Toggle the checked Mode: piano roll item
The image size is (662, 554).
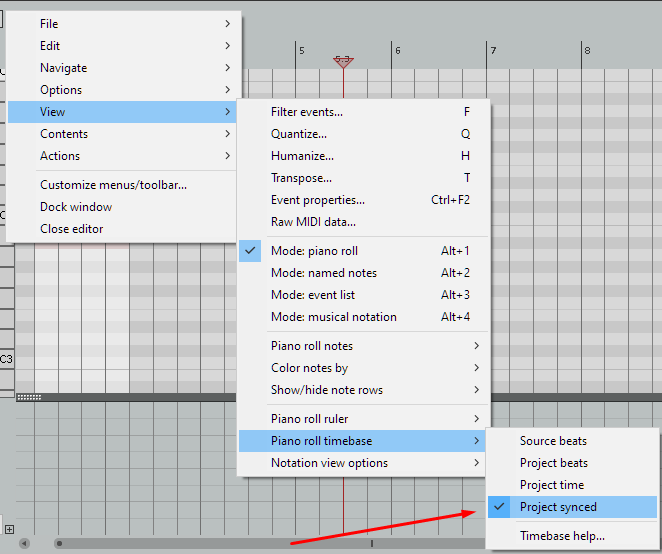[x=314, y=251]
